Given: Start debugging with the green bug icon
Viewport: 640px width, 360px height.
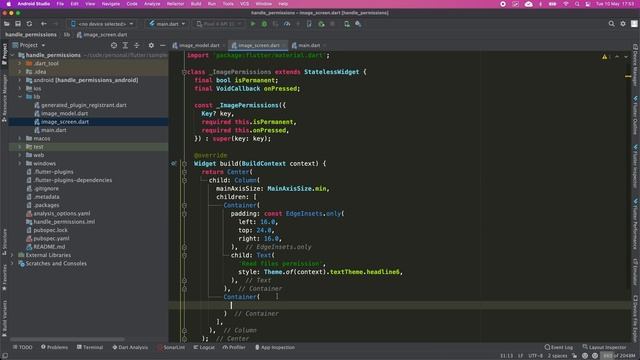Looking at the screenshot, I should click(x=264, y=24).
